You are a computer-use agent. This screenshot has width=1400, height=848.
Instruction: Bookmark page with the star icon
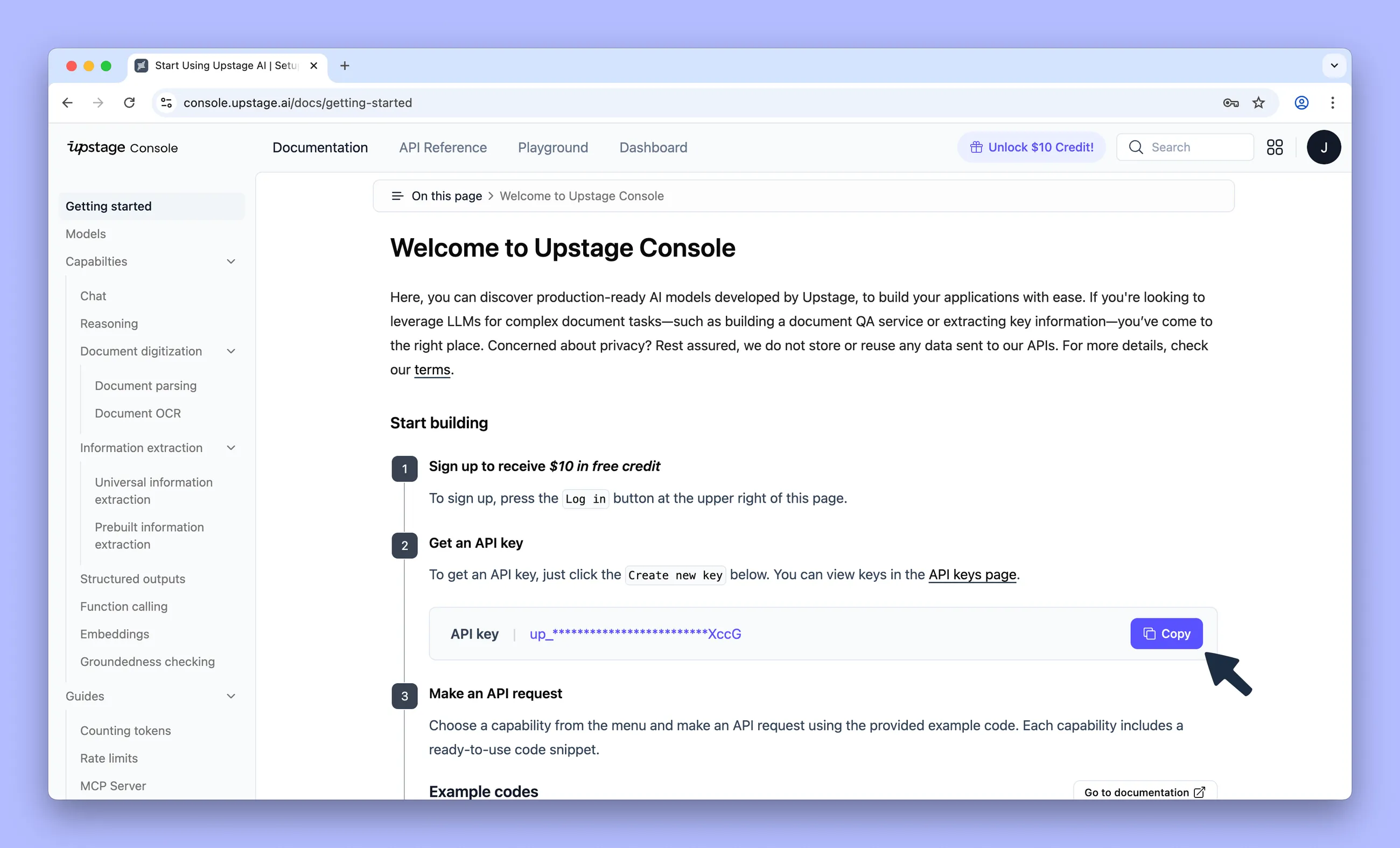[x=1258, y=103]
